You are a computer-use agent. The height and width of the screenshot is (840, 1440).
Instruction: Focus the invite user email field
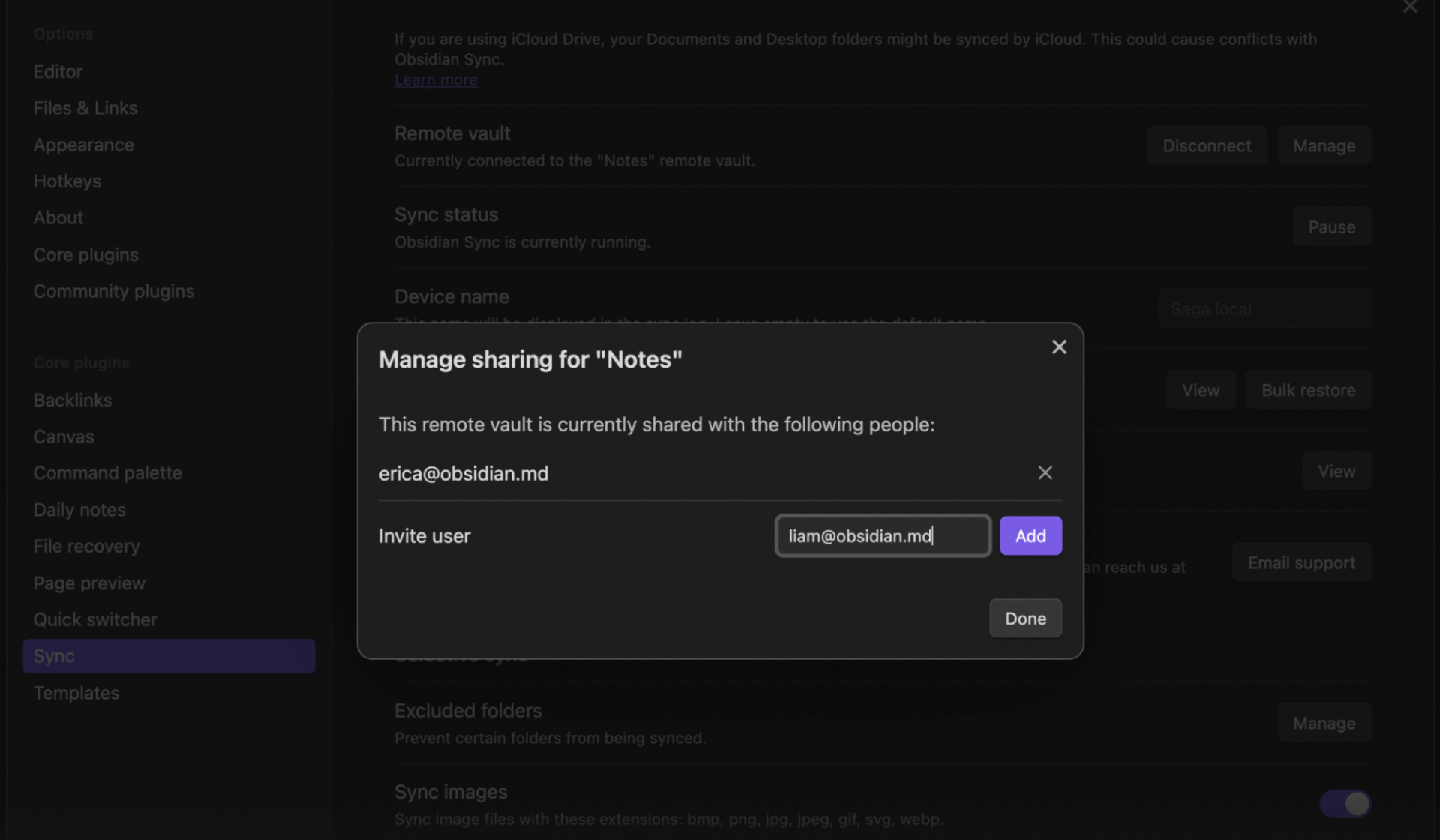(882, 535)
